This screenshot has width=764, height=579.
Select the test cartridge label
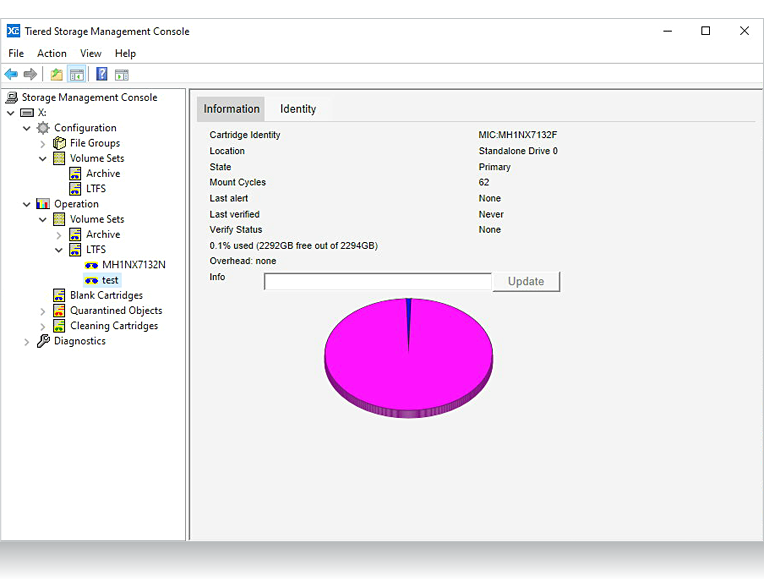tap(110, 280)
